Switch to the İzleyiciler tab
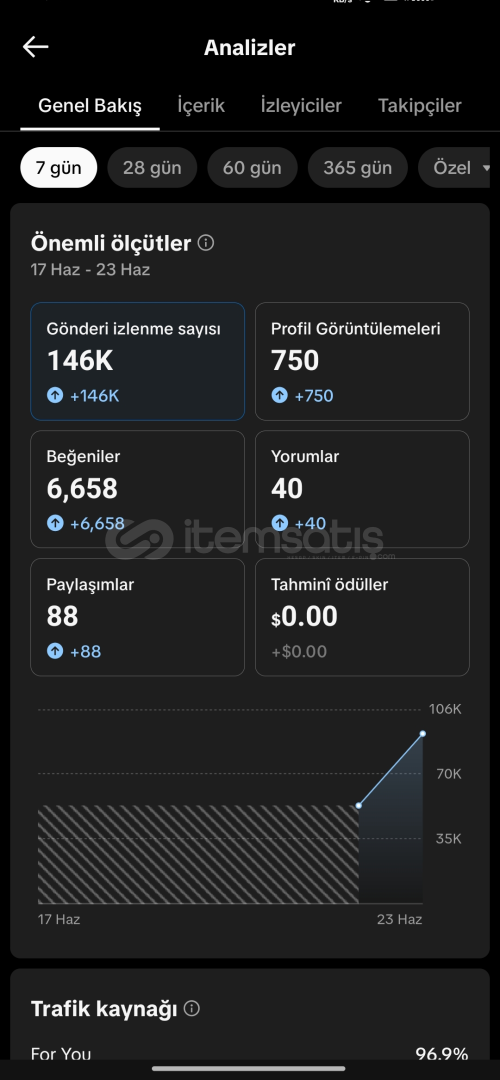500x1080 pixels. [301, 105]
